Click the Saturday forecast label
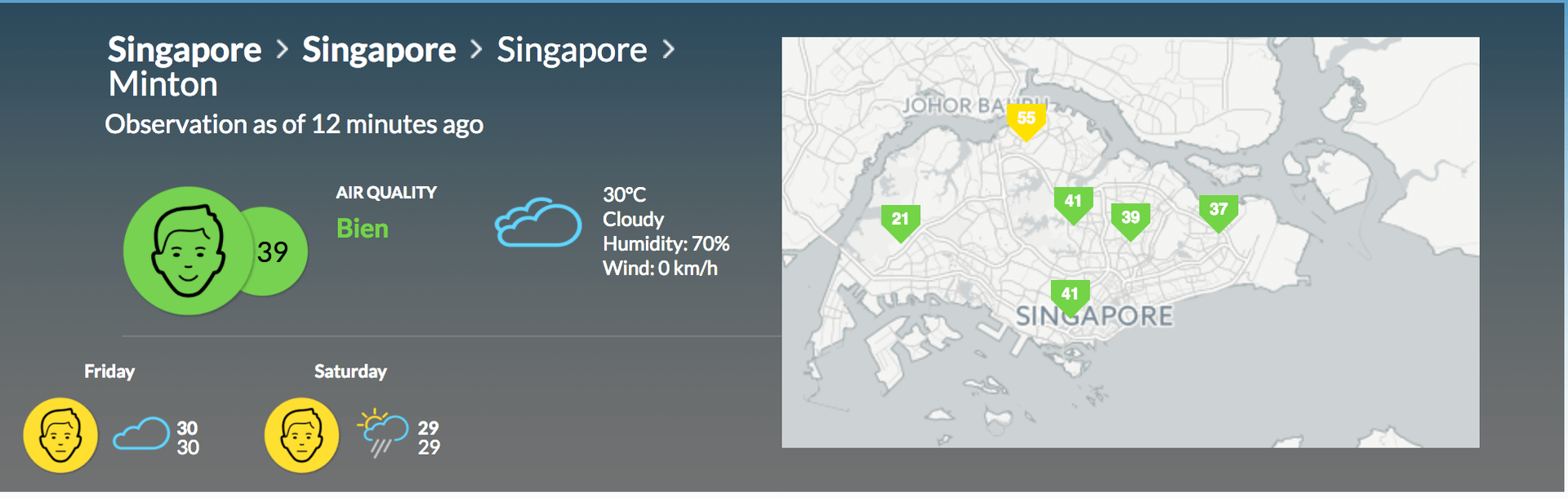The height and width of the screenshot is (499, 1568). point(350,372)
